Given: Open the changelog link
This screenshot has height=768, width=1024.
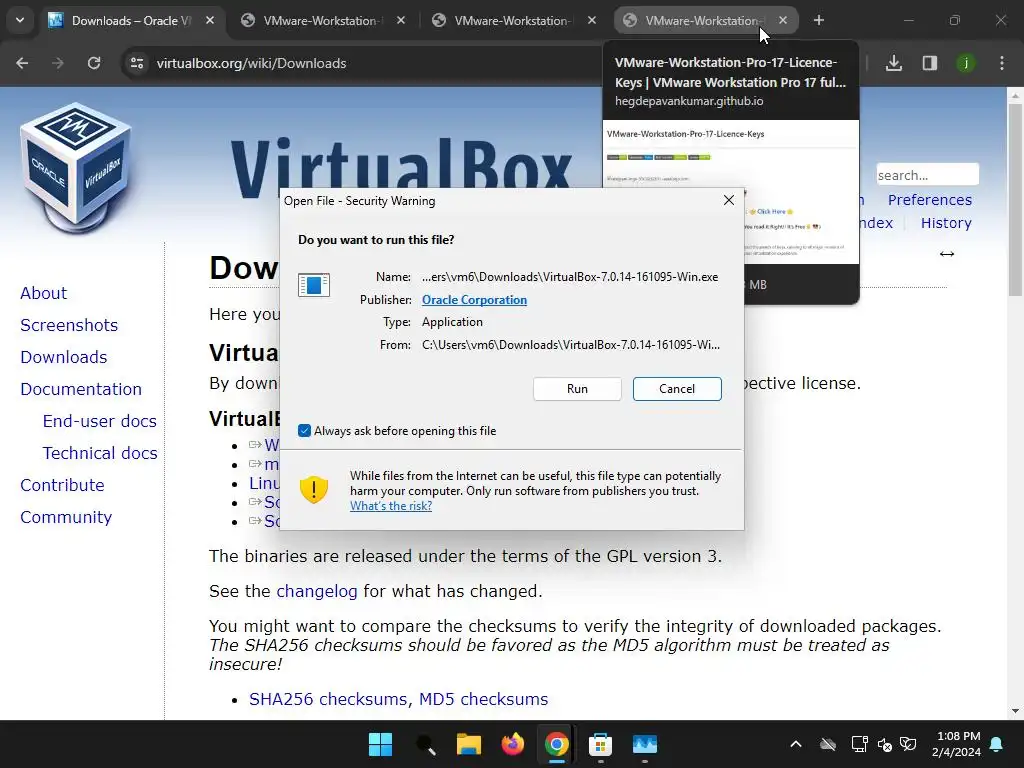Looking at the screenshot, I should coord(317,592).
